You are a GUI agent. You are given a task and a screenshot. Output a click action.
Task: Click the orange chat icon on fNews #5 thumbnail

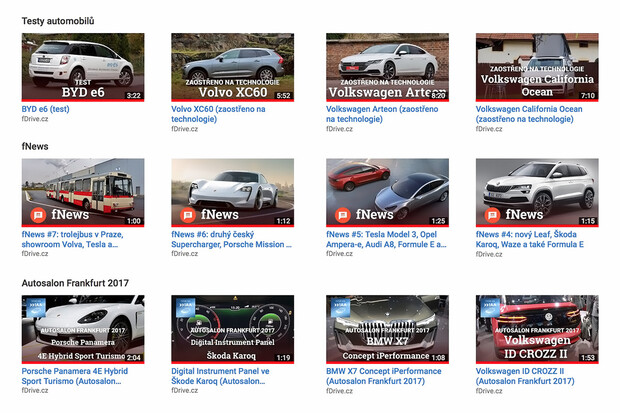(x=343, y=215)
